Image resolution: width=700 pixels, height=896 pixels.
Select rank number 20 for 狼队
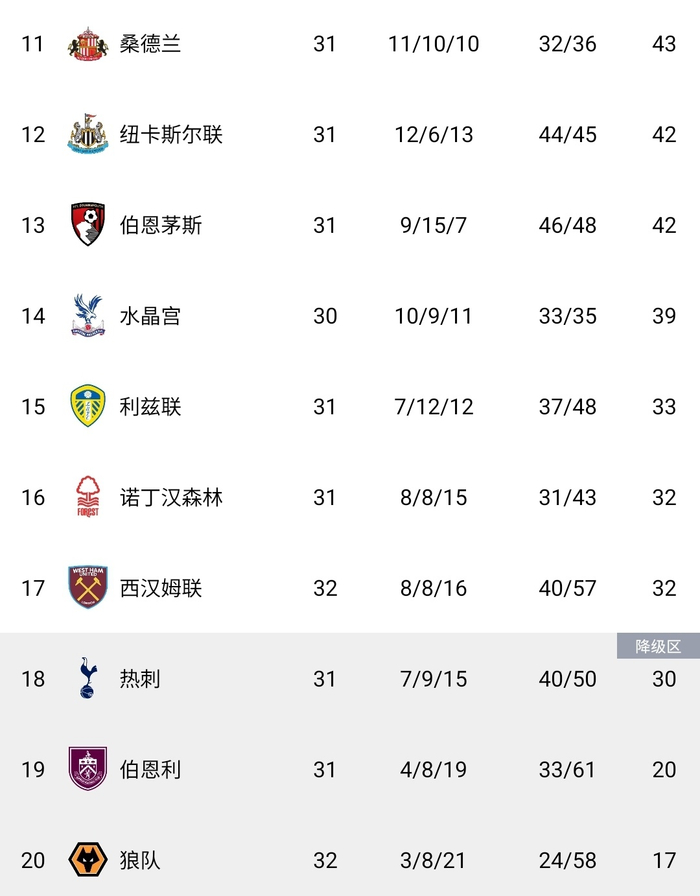(x=33, y=860)
